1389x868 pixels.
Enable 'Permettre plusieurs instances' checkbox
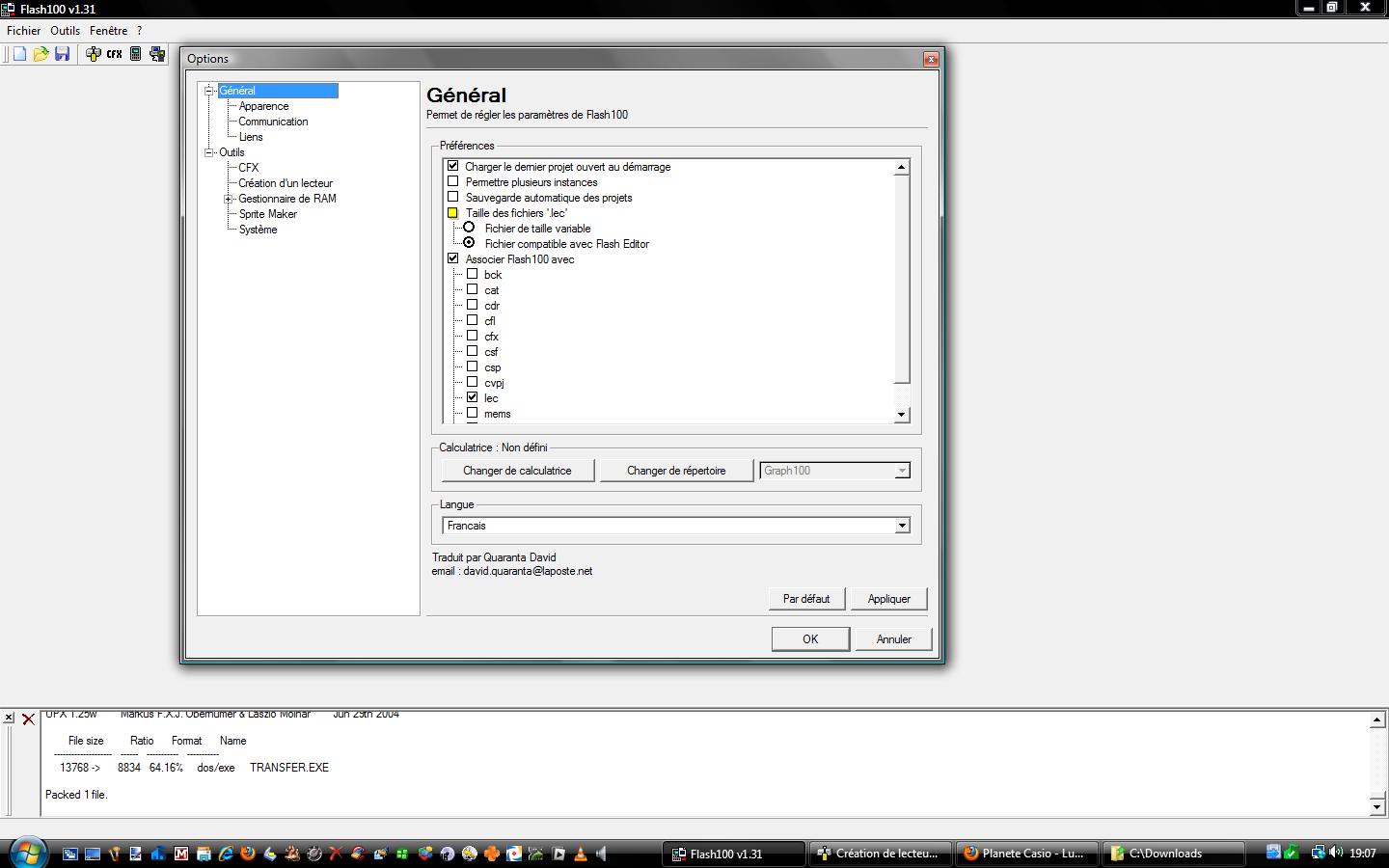point(452,181)
